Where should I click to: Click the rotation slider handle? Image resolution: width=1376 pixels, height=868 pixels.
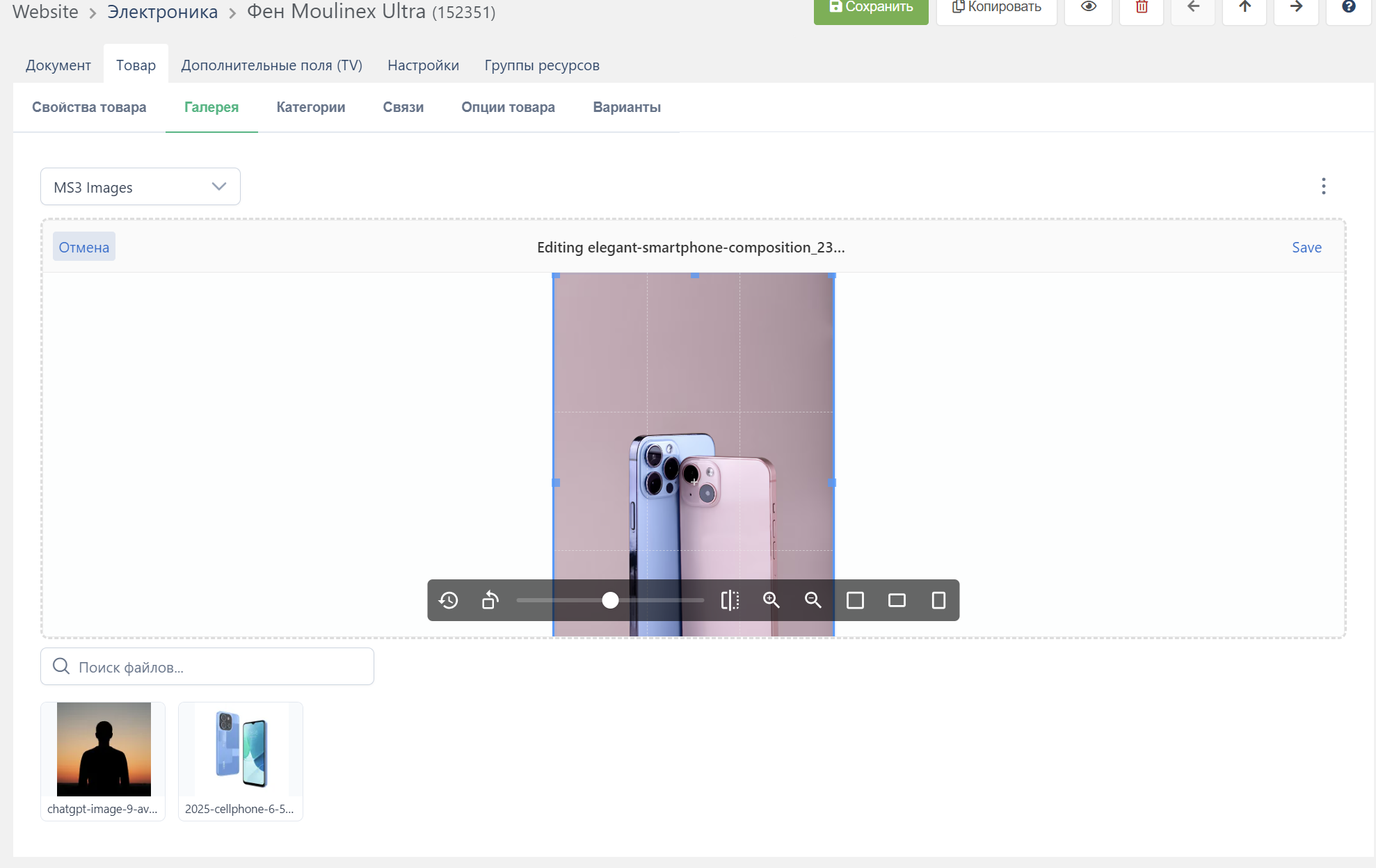point(610,600)
